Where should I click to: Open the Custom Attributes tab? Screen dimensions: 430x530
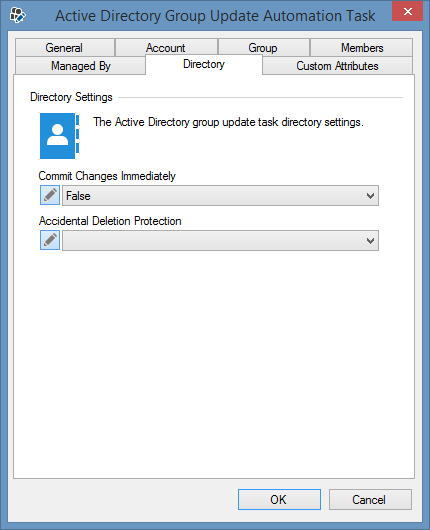(x=337, y=66)
